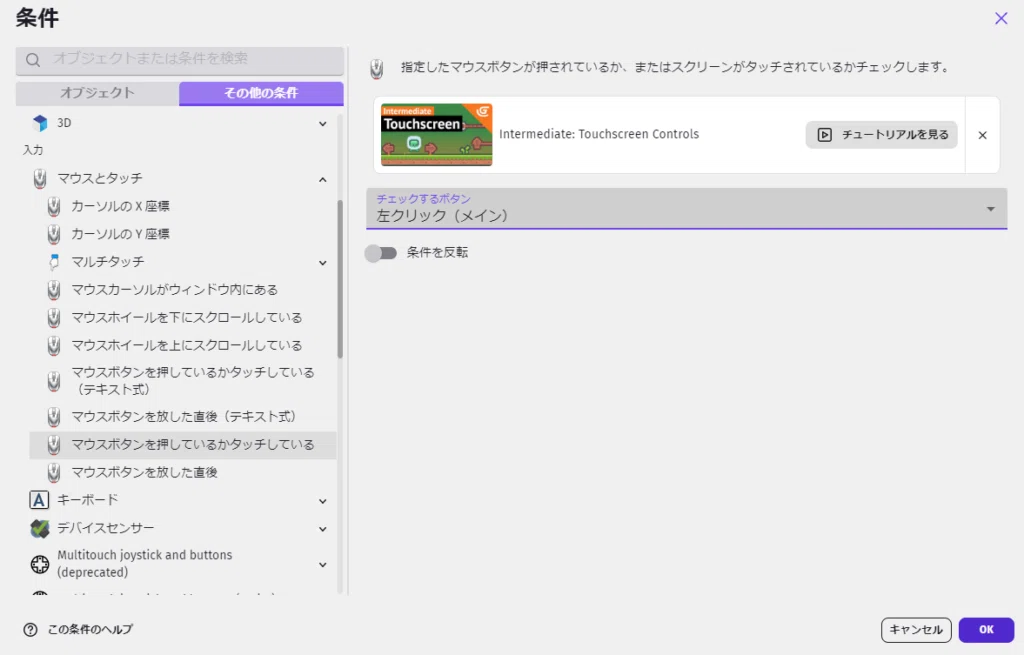Click the keyboard icon beside キーボード
This screenshot has width=1024, height=655.
pyautogui.click(x=39, y=500)
